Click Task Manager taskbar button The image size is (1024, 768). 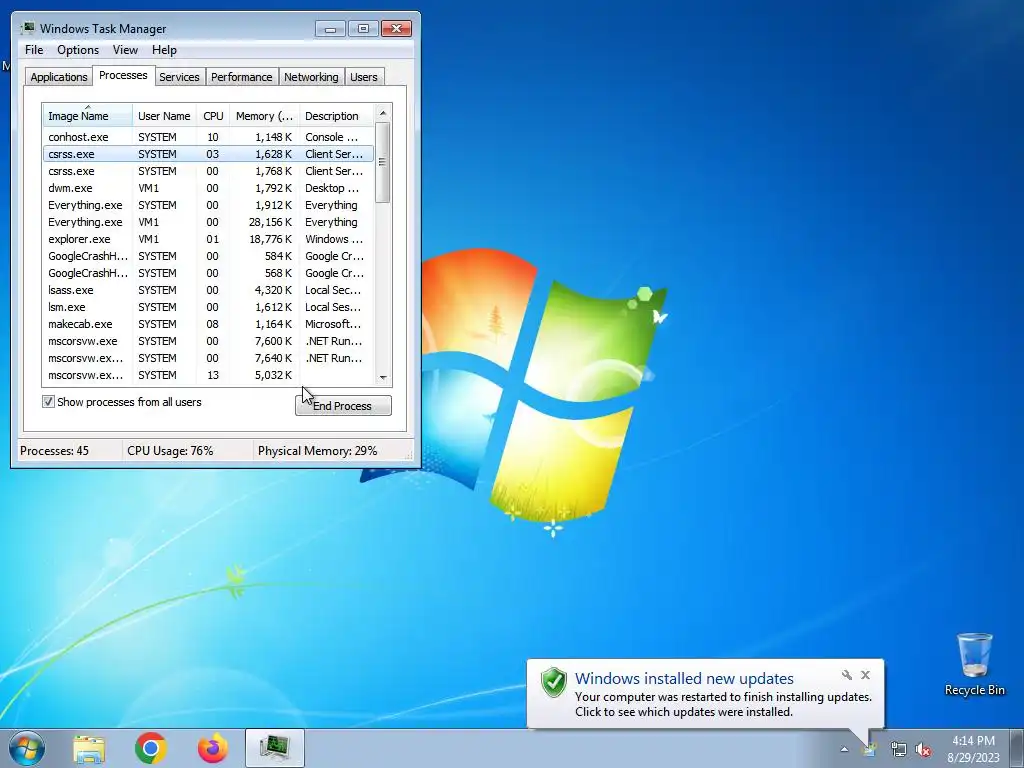(x=275, y=748)
